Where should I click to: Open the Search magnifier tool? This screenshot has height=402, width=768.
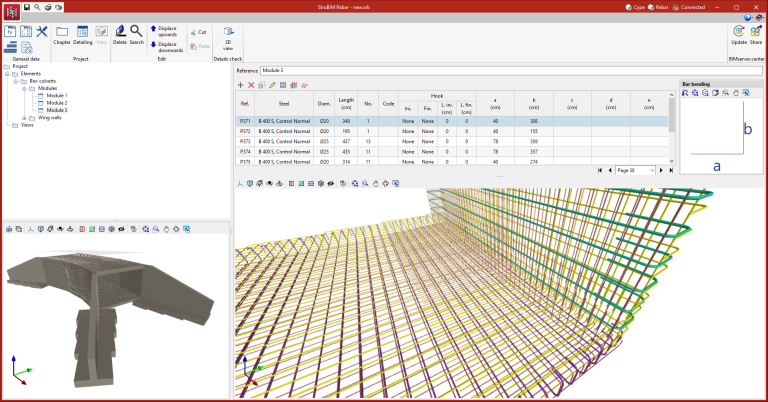click(136, 33)
